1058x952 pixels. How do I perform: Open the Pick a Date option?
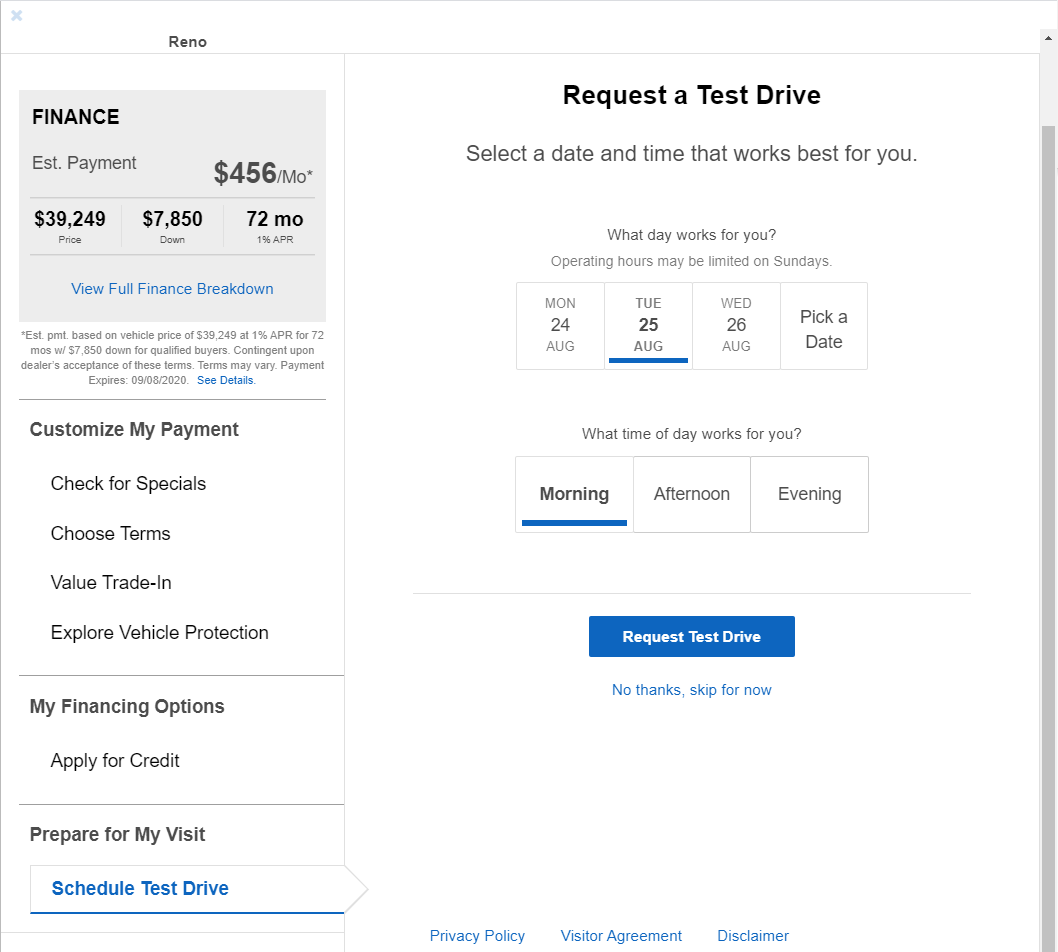pos(824,325)
